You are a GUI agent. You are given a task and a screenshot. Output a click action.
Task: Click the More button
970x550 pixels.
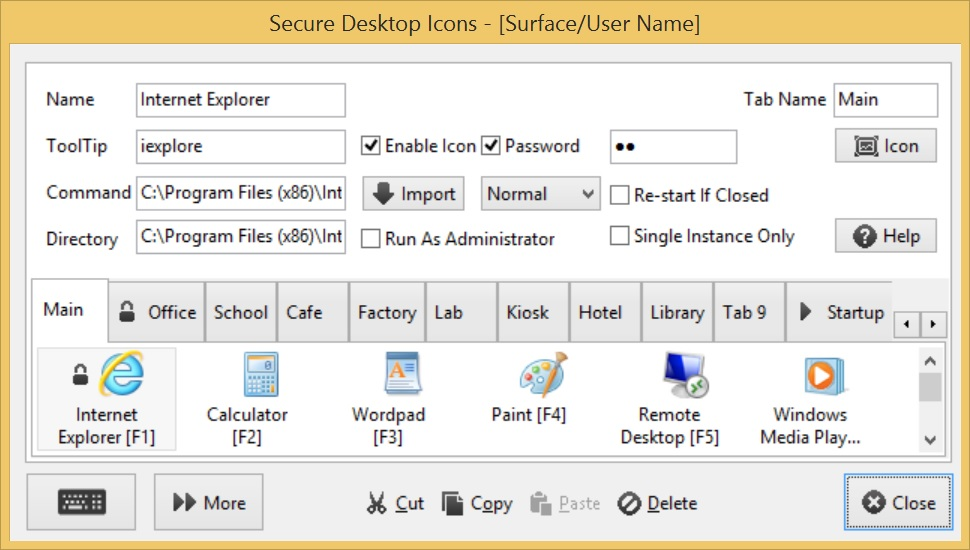click(209, 503)
